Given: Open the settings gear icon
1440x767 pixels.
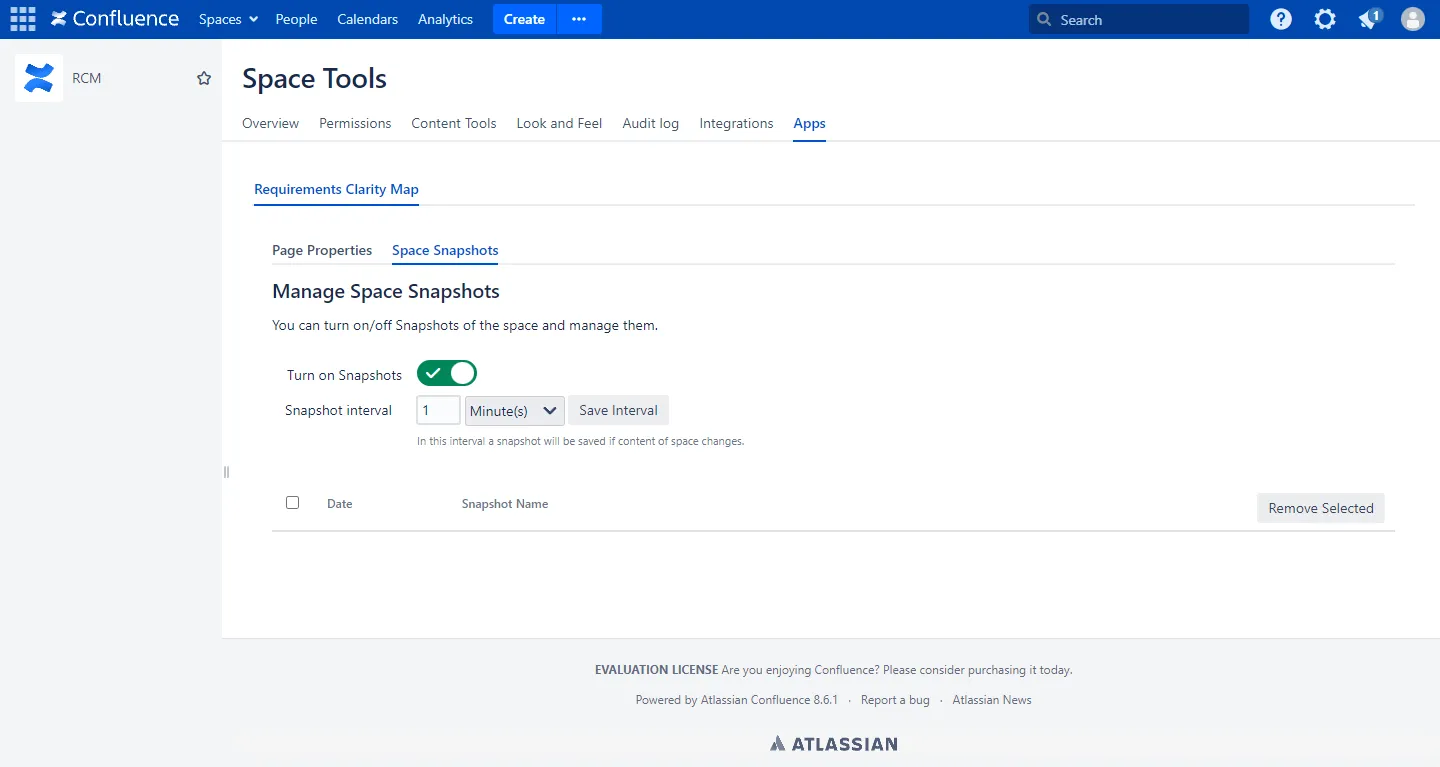Looking at the screenshot, I should click(1325, 19).
